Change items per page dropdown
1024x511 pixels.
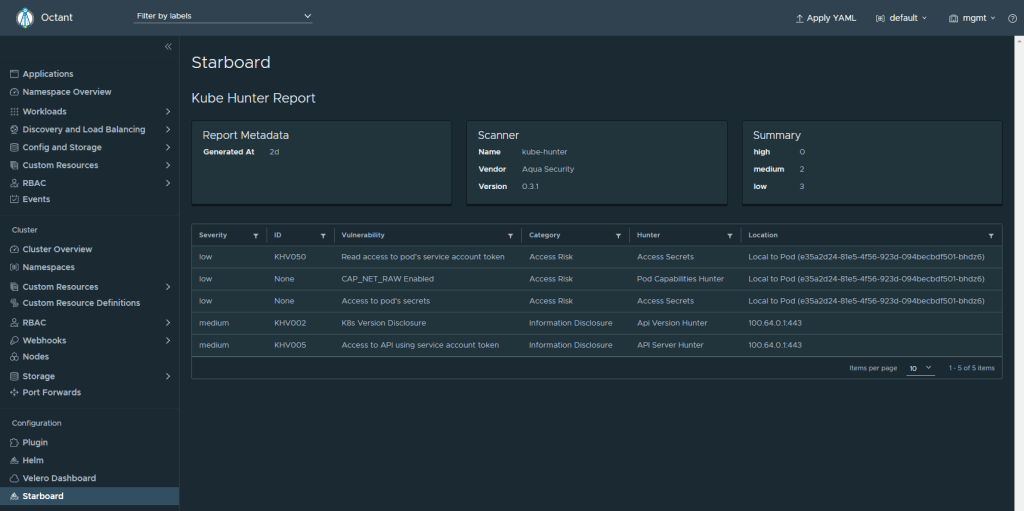click(920, 368)
